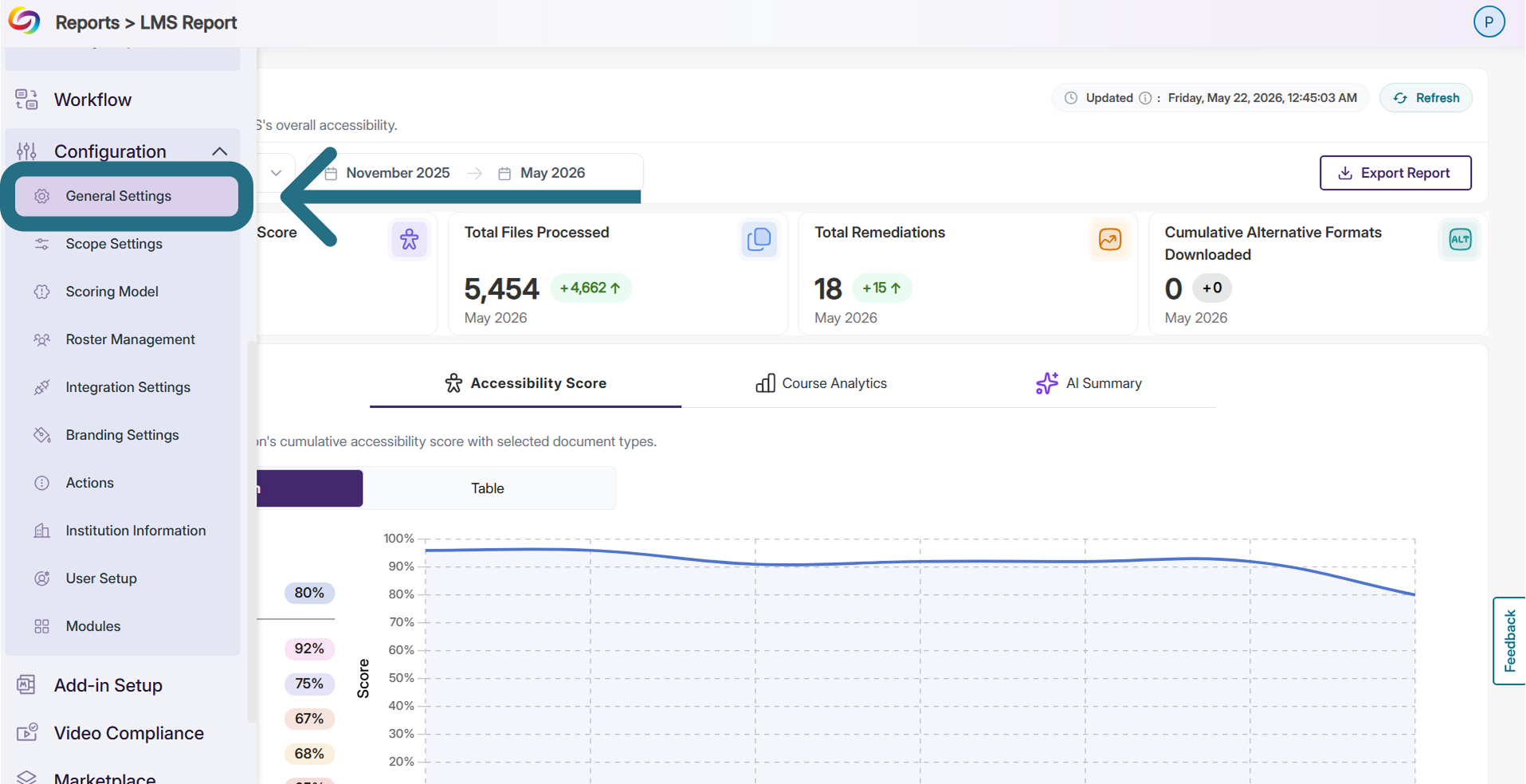Click the ALT formats downloaded icon
This screenshot has height=784, width=1526.
tap(1460, 239)
